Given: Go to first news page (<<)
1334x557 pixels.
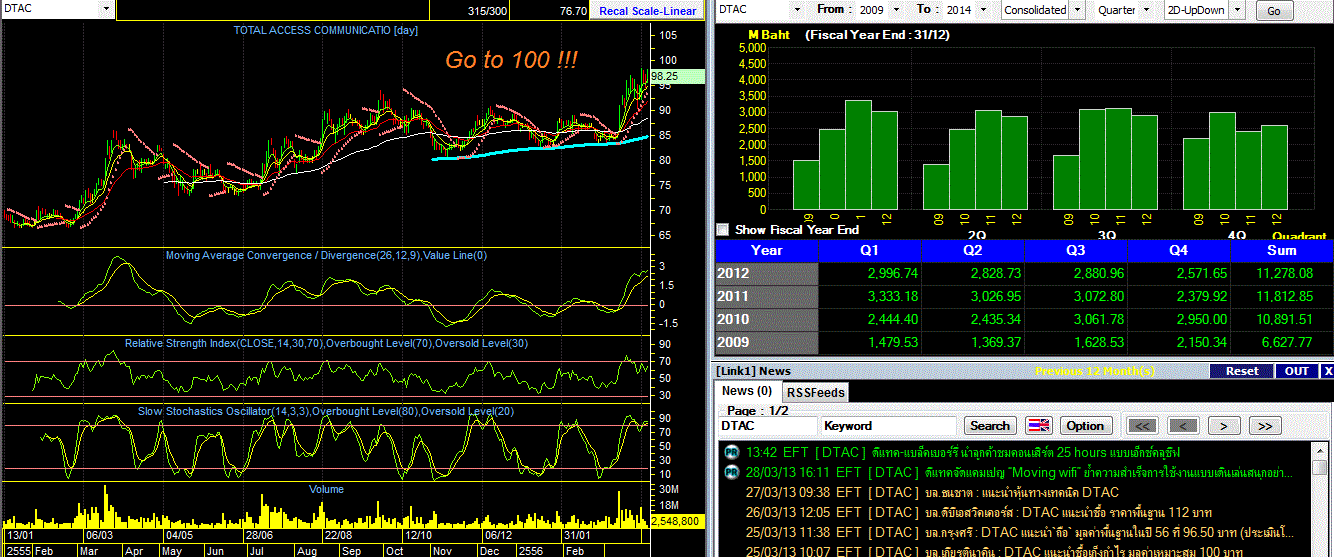Looking at the screenshot, I should (1142, 426).
